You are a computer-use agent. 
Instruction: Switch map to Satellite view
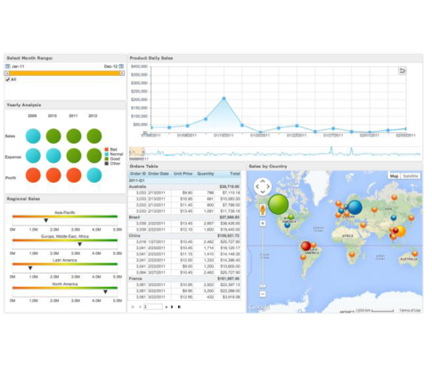coord(410,176)
